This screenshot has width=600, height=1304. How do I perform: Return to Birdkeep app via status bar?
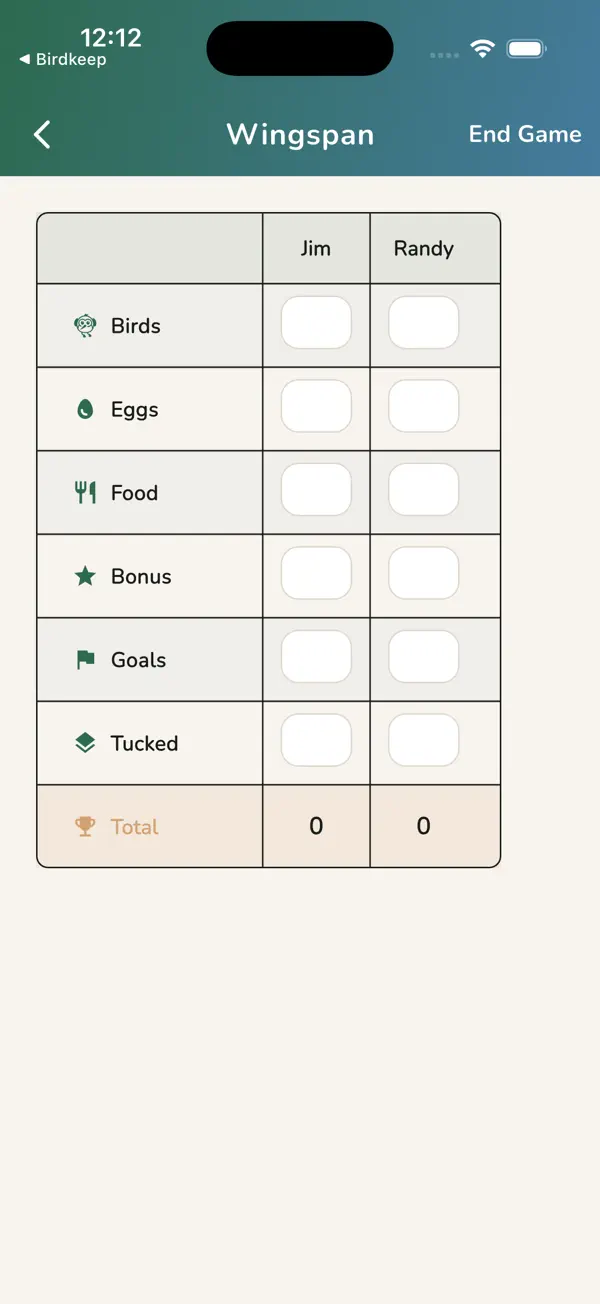62,60
